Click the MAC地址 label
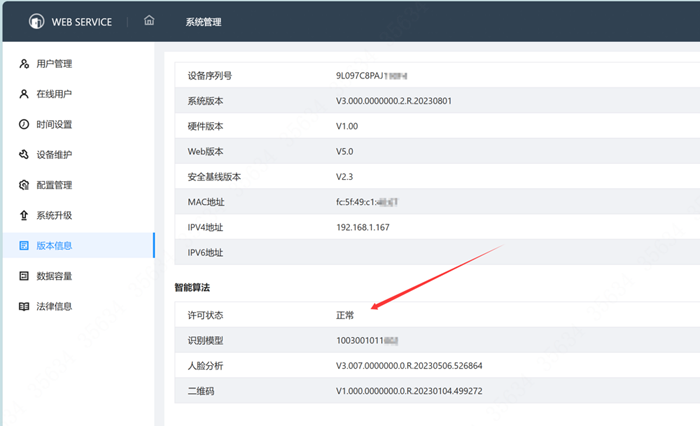 tap(206, 202)
